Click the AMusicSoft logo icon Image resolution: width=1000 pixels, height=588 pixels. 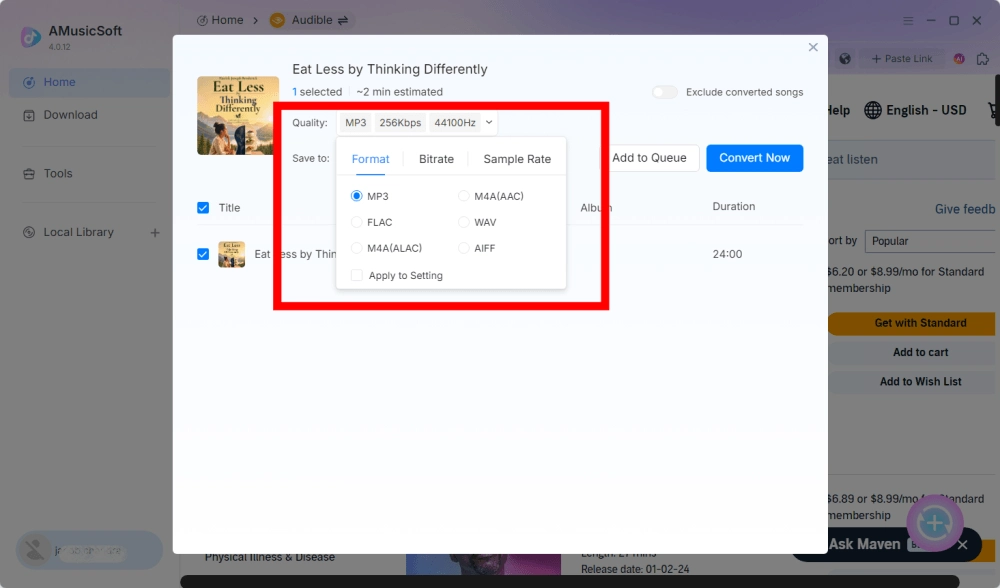31,37
